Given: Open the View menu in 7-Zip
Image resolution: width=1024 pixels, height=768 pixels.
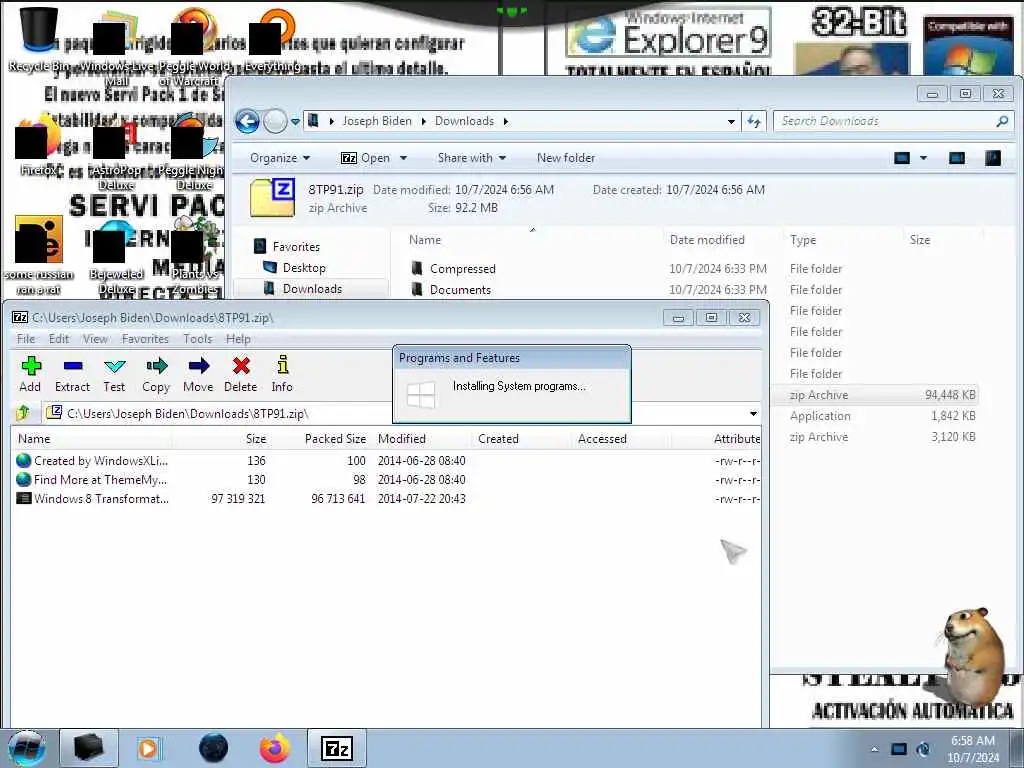Looking at the screenshot, I should pos(95,339).
